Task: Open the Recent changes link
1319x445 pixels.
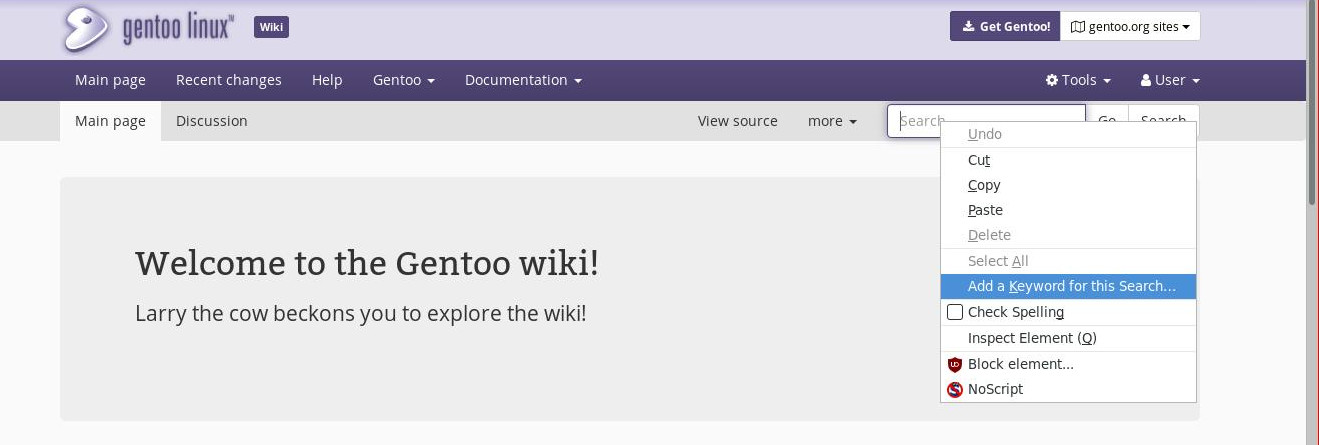Action: pos(229,80)
